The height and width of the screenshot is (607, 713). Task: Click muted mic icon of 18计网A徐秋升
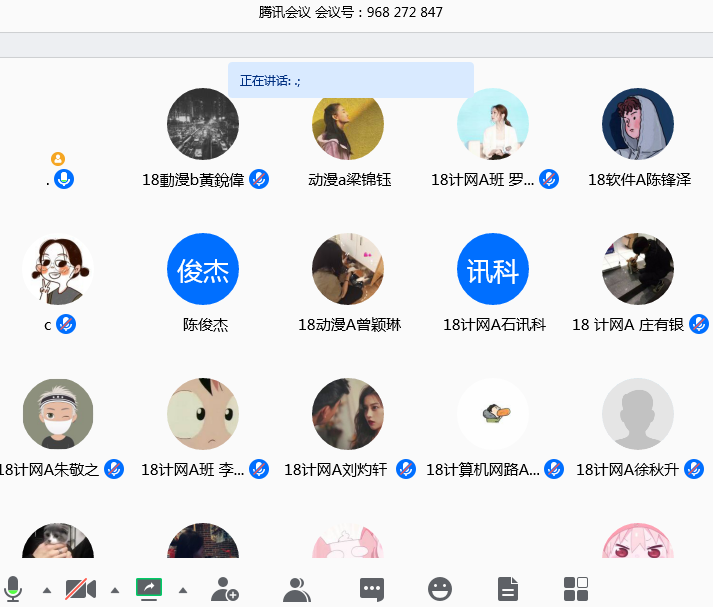pyautogui.click(x=694, y=469)
